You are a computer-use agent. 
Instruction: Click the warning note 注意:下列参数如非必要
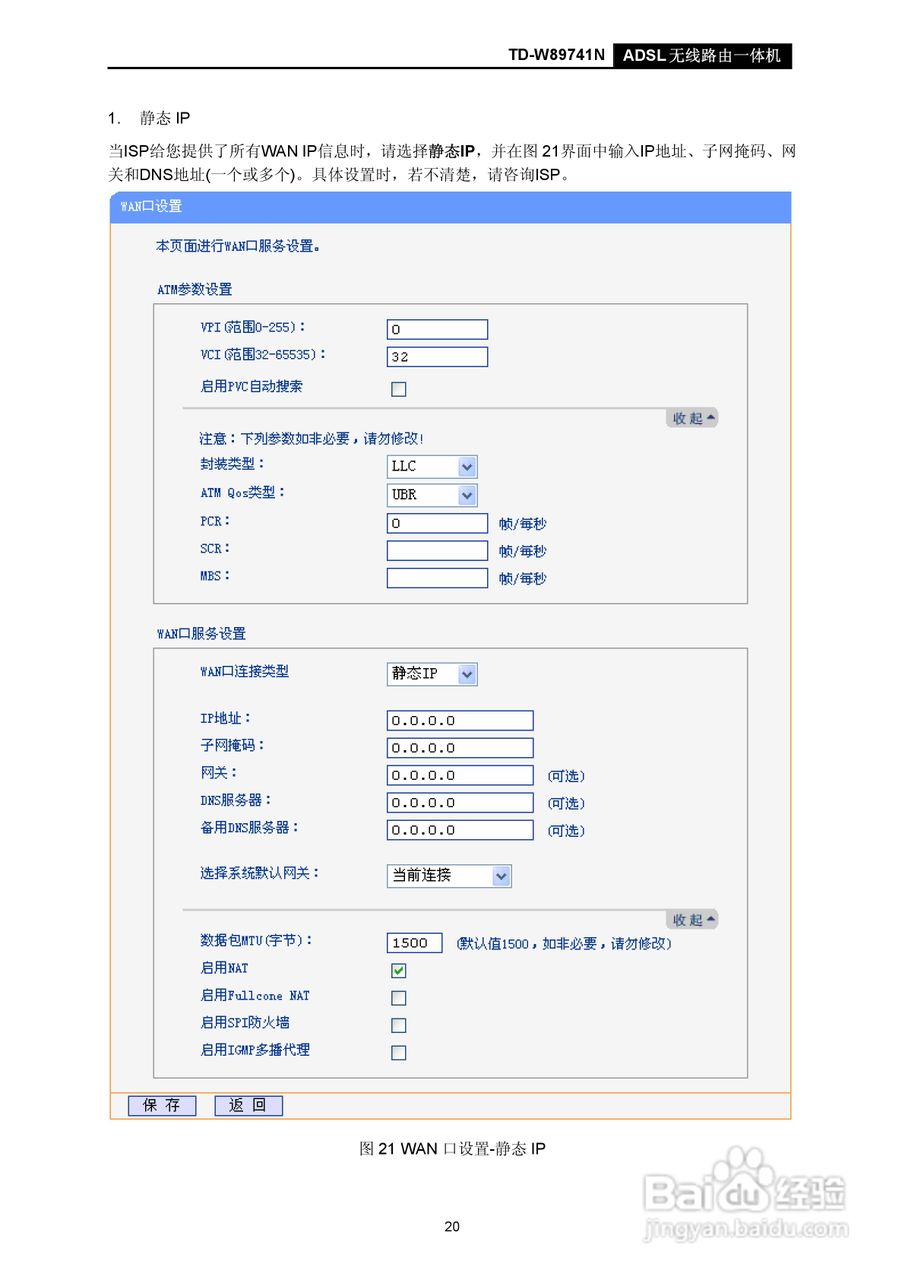tap(311, 439)
